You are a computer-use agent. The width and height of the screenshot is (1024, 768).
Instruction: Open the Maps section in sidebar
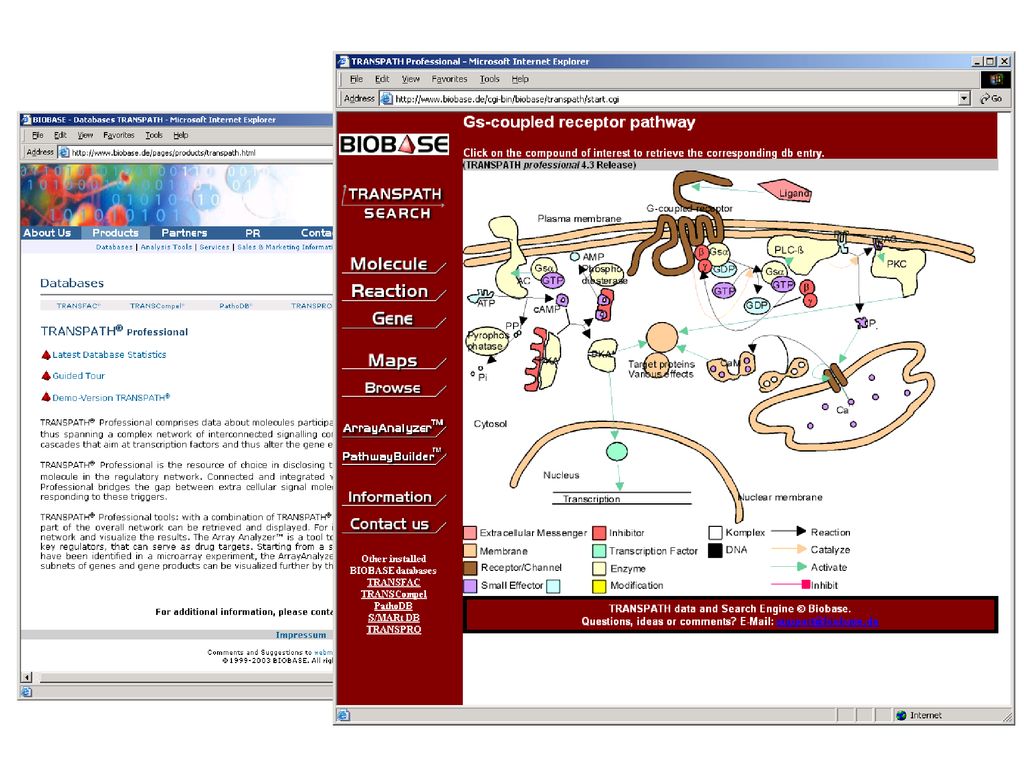[393, 360]
